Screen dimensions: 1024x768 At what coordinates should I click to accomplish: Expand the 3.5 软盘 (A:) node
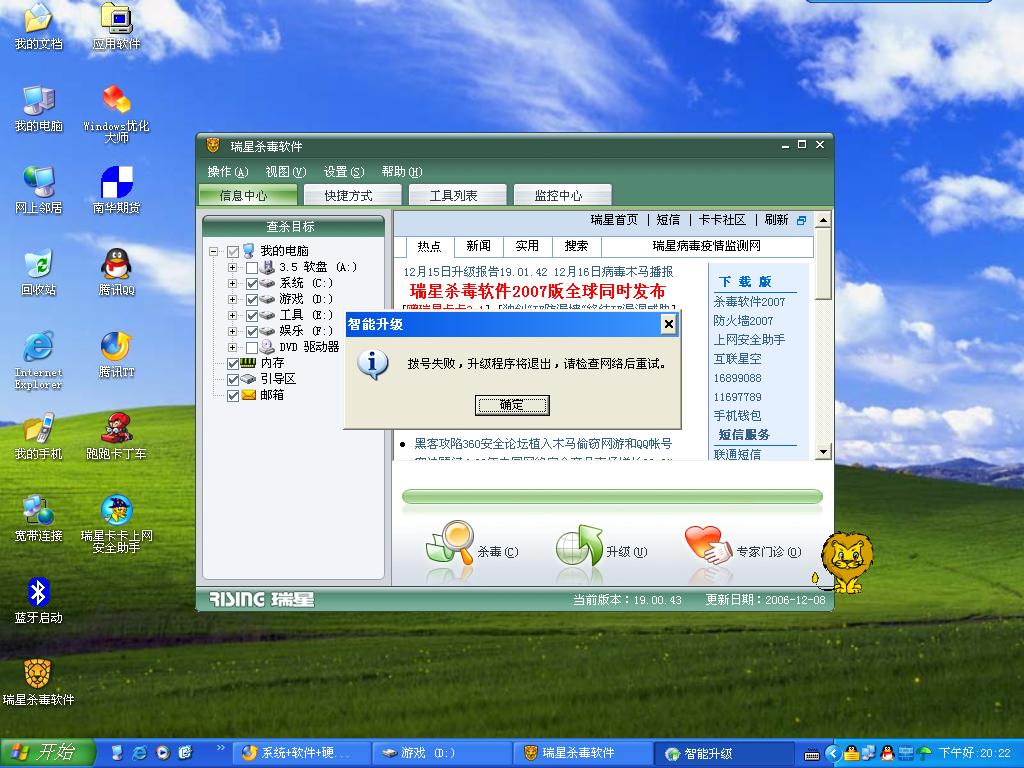click(232, 268)
